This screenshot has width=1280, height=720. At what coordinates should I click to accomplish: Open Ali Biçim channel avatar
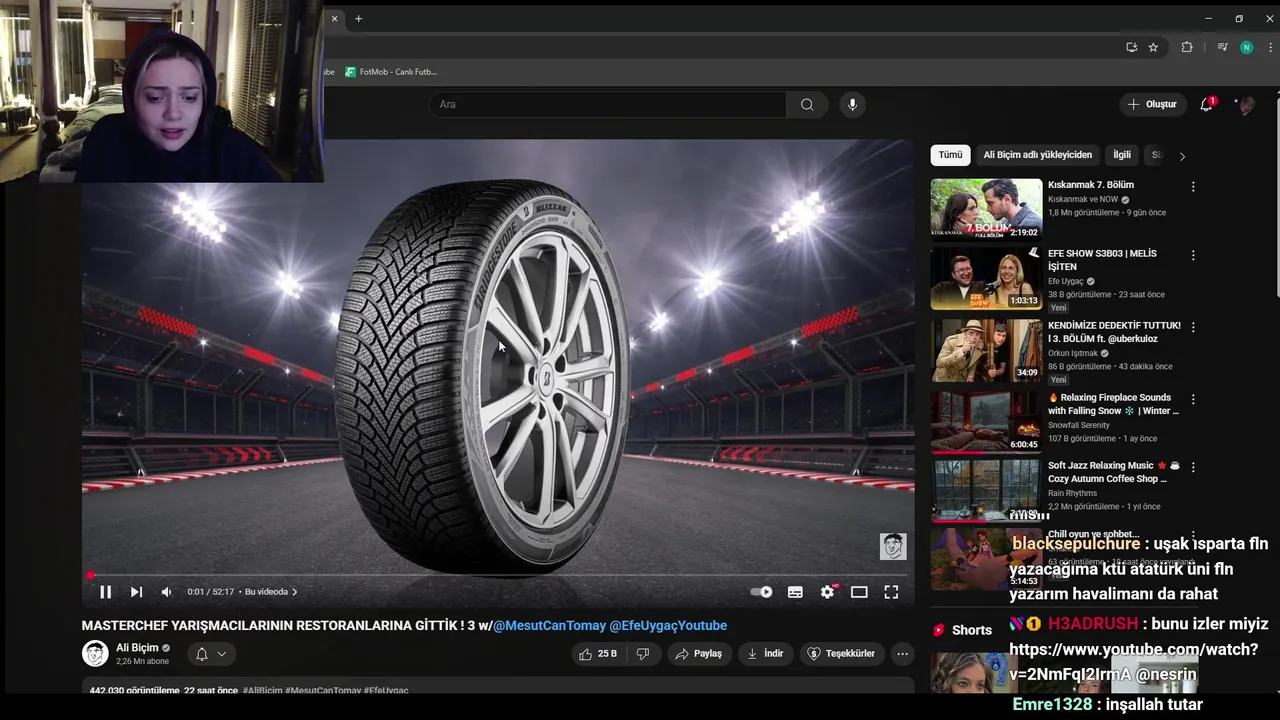click(95, 654)
